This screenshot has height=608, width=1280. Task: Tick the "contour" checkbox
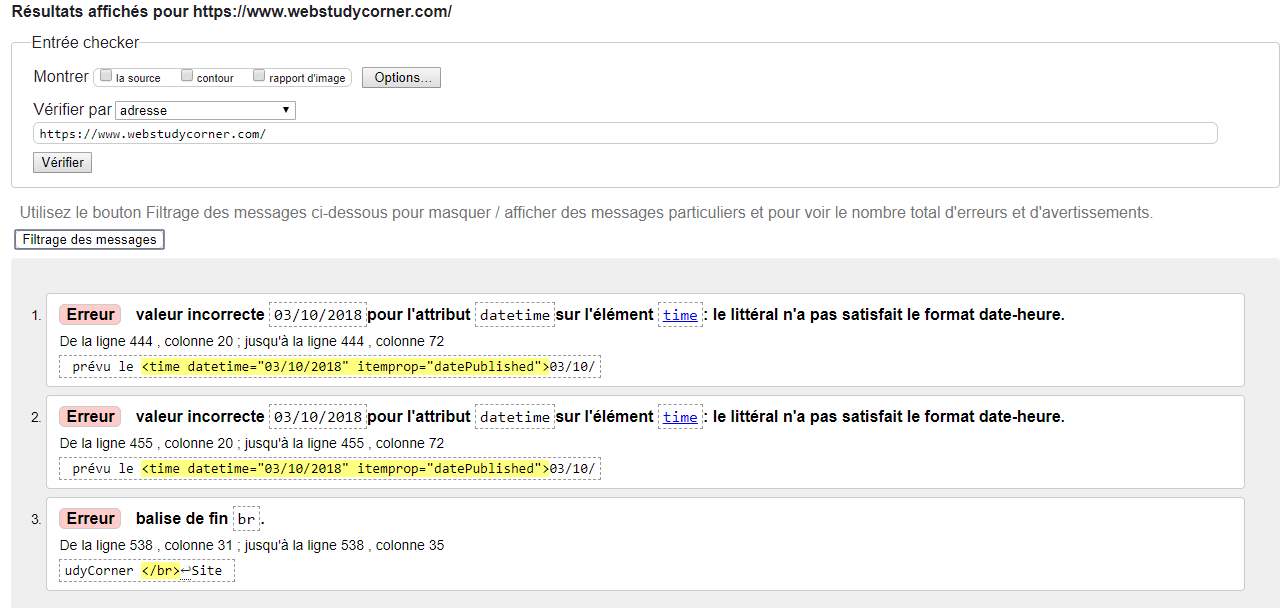(187, 76)
